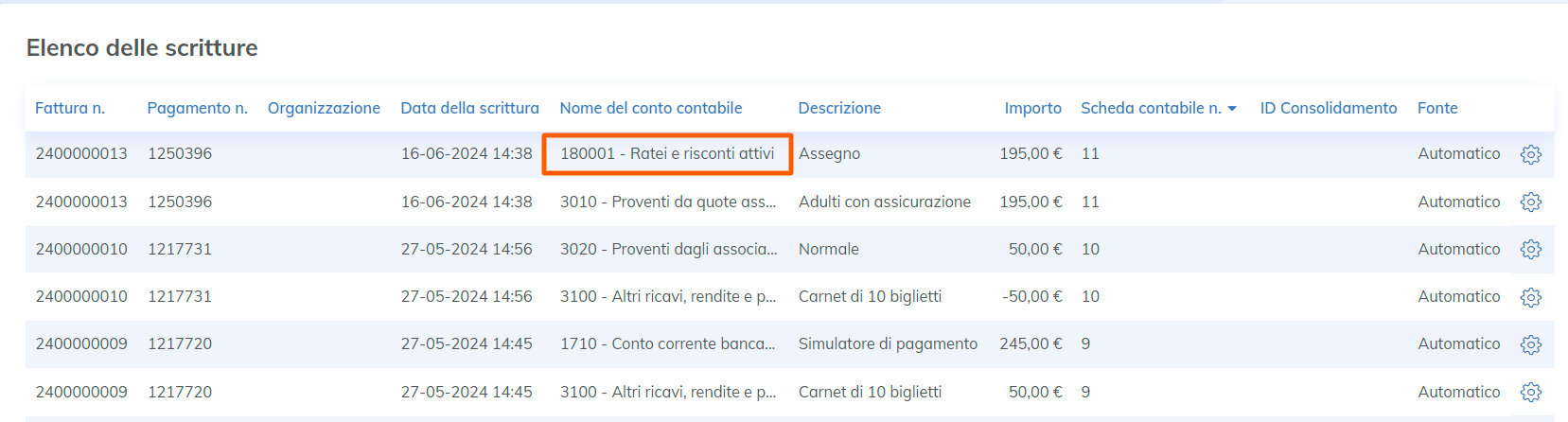Screen dimensions: 1568x422
Task: Open gear menu for the Normale entry
Action: tap(1530, 249)
